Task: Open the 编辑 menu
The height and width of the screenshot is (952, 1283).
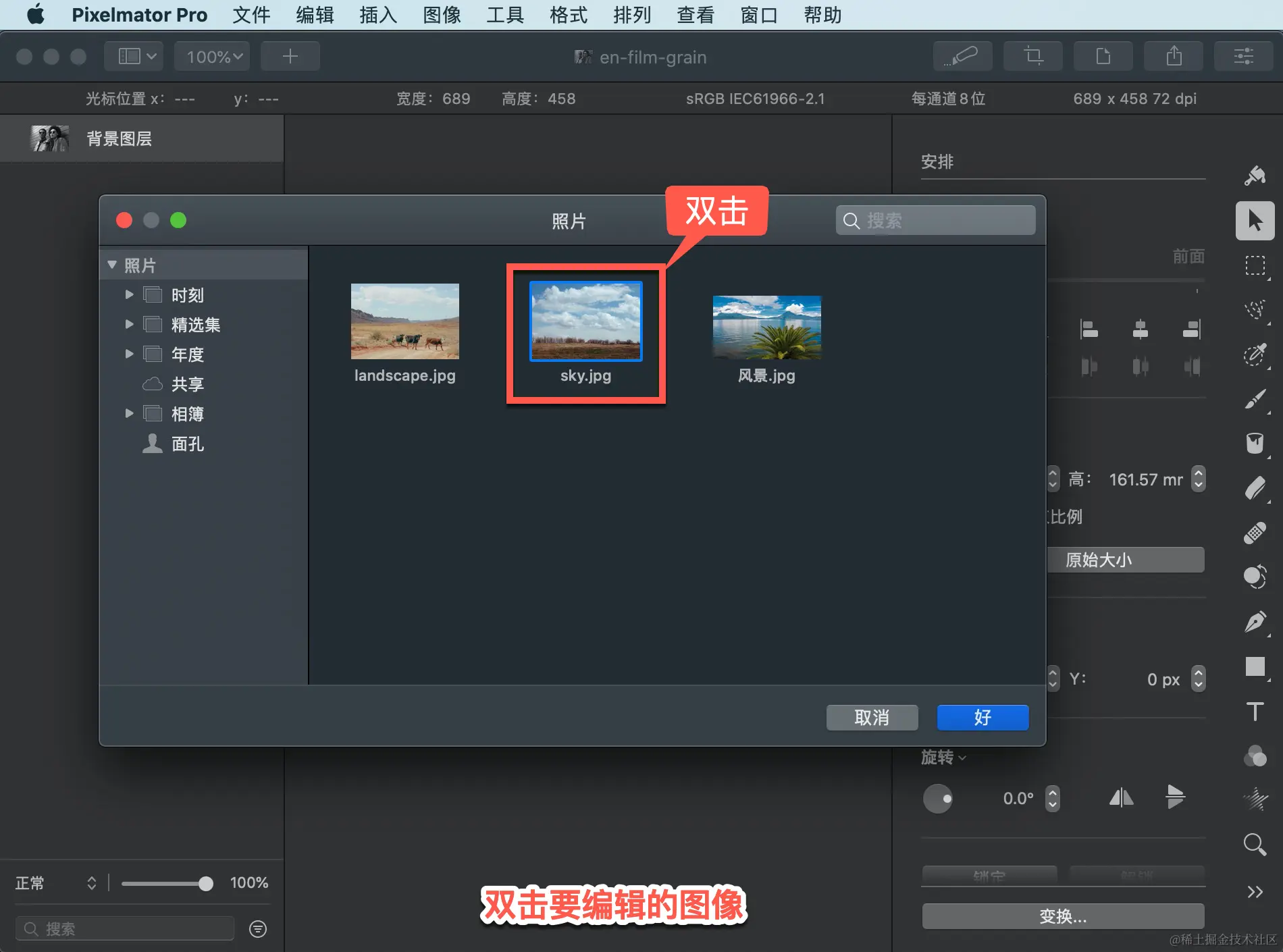Action: pyautogui.click(x=315, y=15)
